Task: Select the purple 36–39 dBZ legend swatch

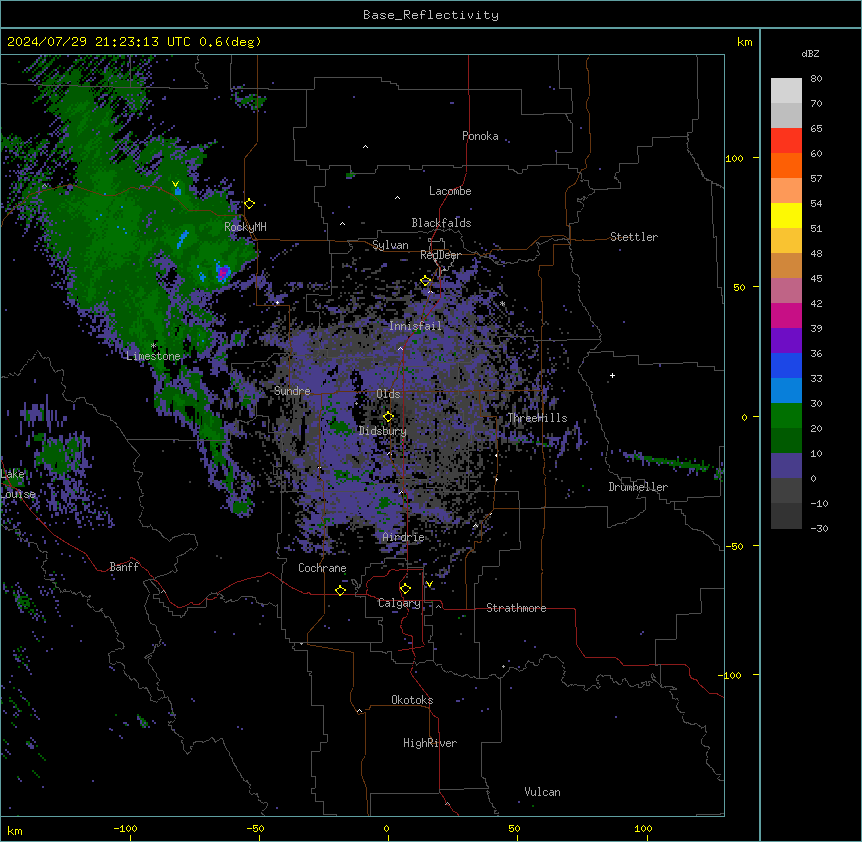Action: [x=786, y=340]
